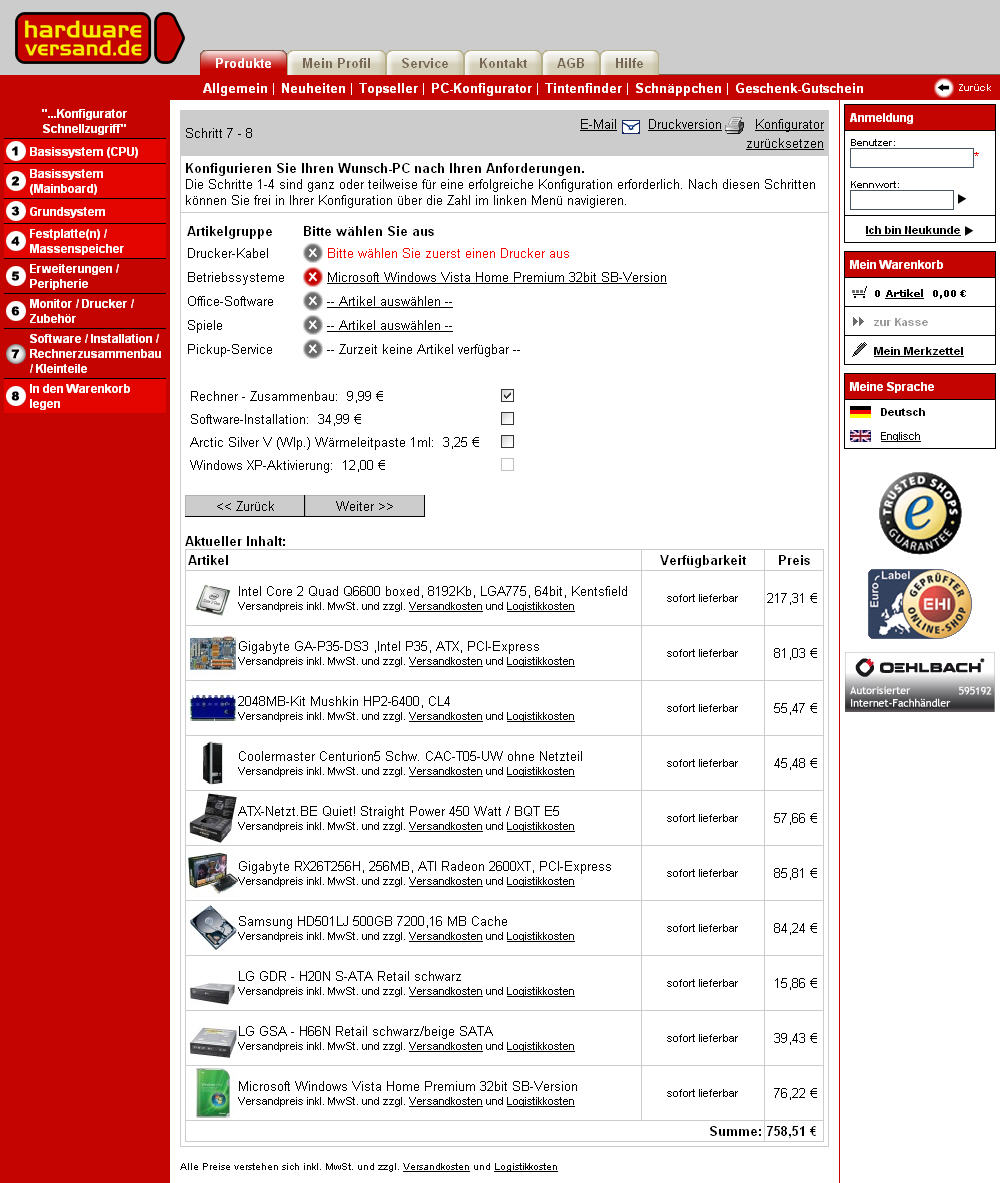
Task: Open Topseller menu item
Action: point(389,88)
